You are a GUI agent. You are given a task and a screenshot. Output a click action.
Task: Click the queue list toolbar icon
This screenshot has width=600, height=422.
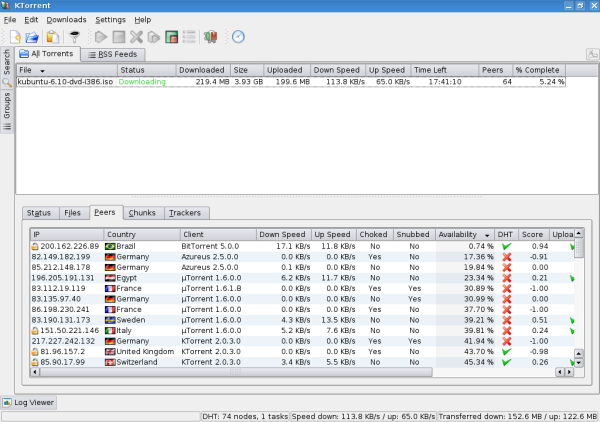189,37
